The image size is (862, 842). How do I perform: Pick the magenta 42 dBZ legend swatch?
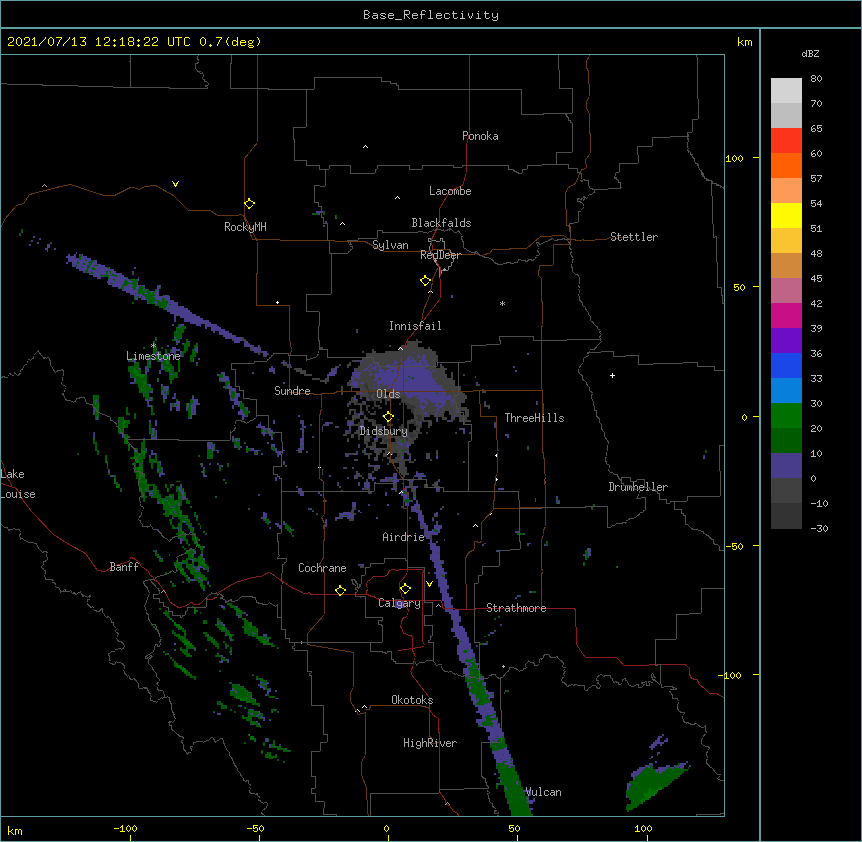pos(786,315)
